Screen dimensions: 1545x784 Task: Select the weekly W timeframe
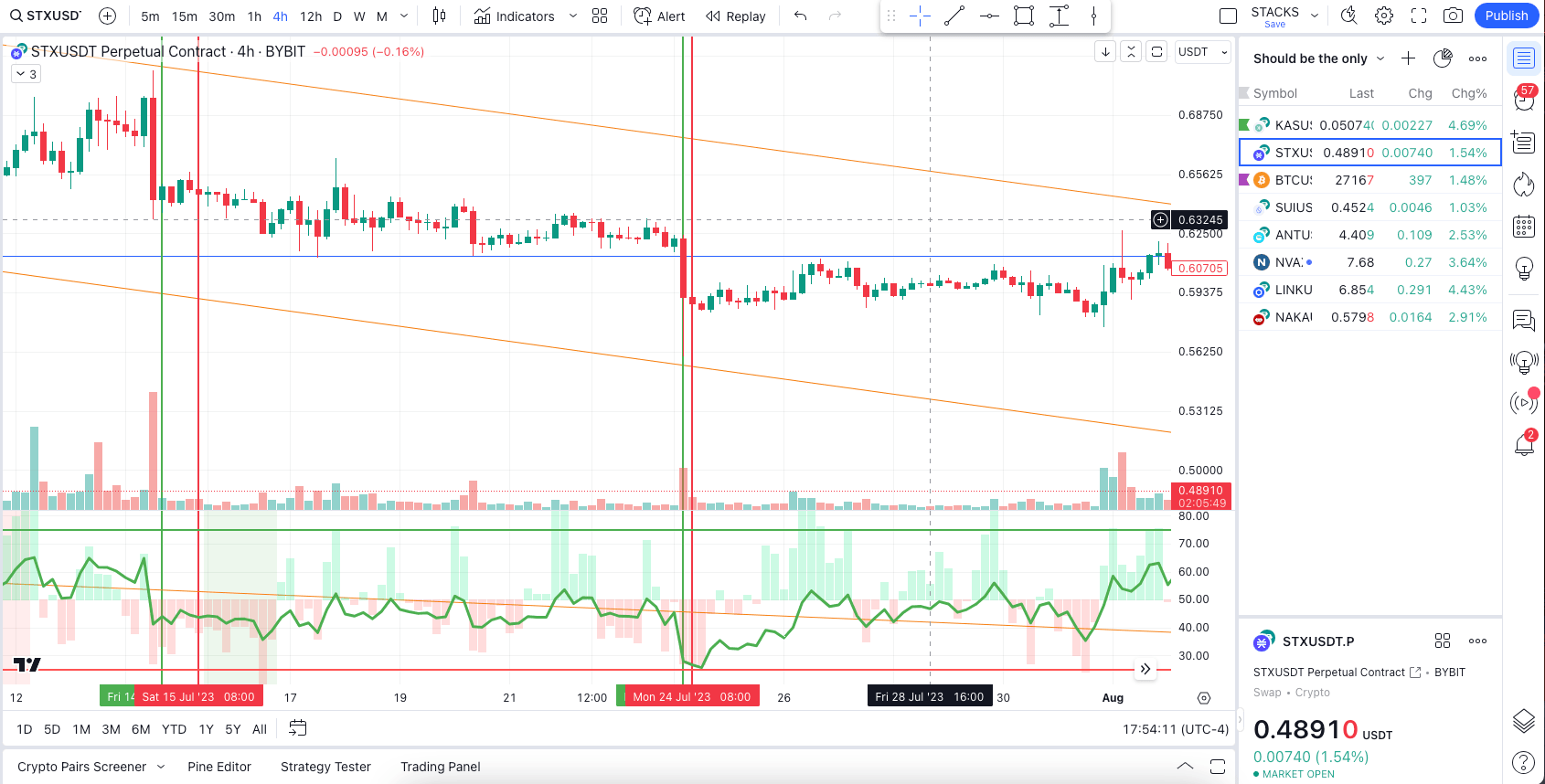click(359, 16)
